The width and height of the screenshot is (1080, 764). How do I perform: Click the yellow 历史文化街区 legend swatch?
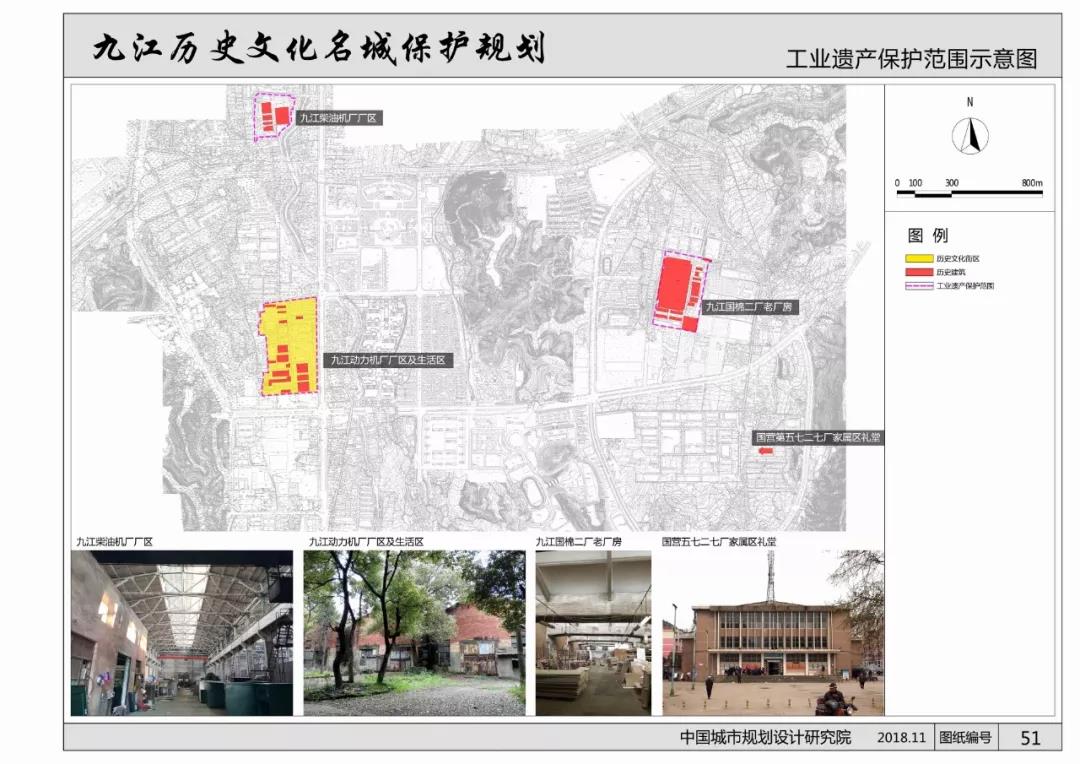click(x=919, y=259)
